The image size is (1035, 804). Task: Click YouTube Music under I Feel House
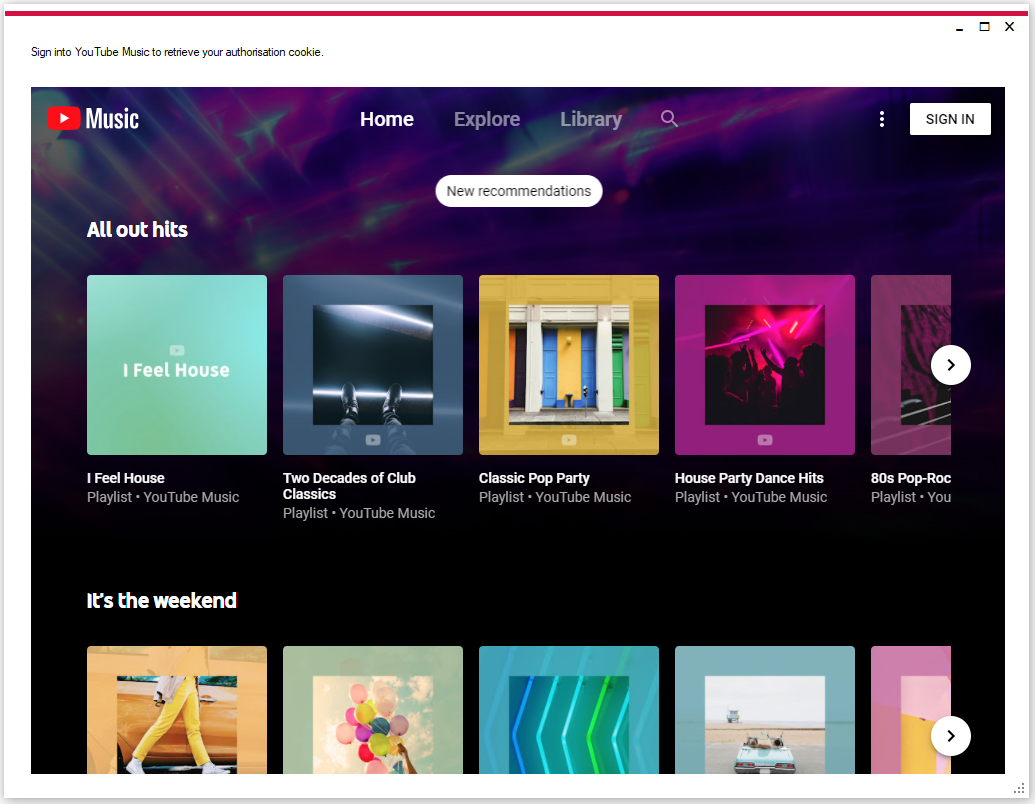(x=191, y=497)
